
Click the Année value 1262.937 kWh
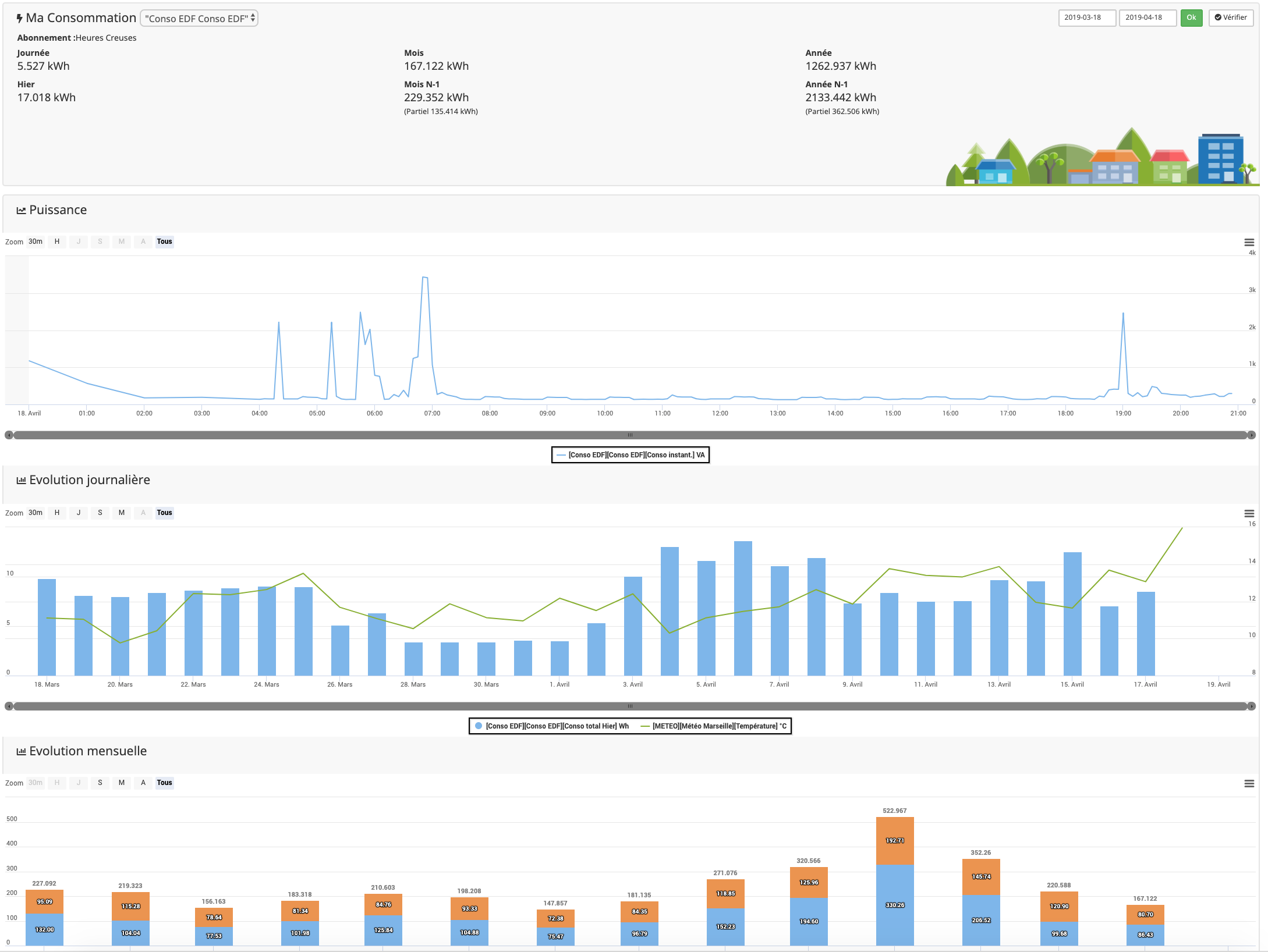pos(841,66)
